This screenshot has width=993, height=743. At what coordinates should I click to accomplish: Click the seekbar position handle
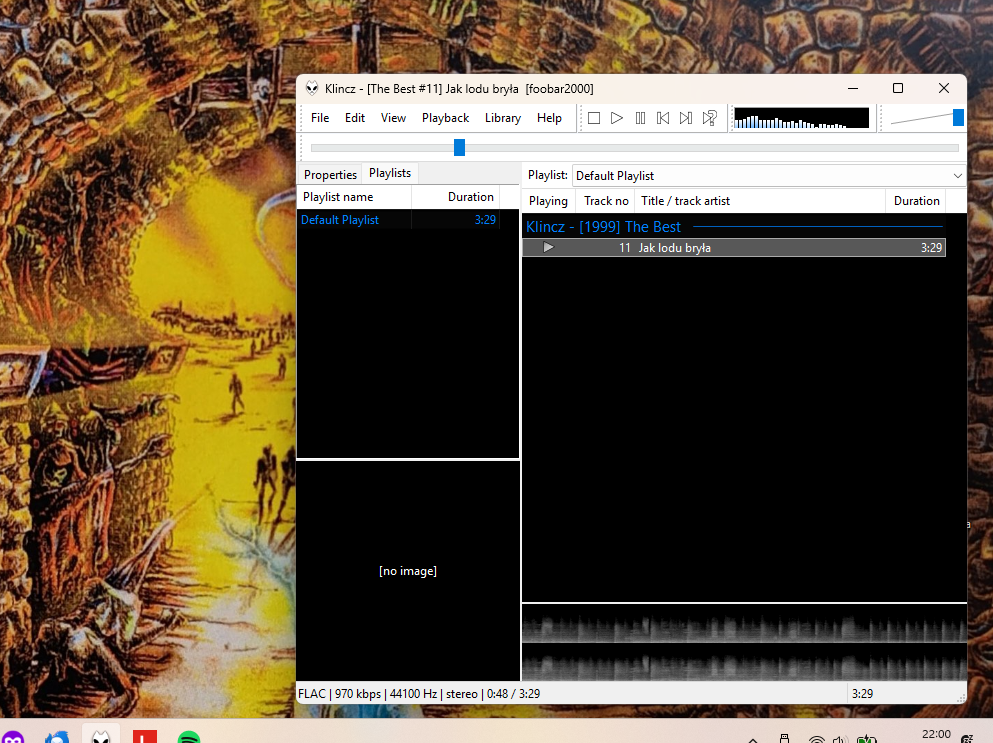(460, 148)
